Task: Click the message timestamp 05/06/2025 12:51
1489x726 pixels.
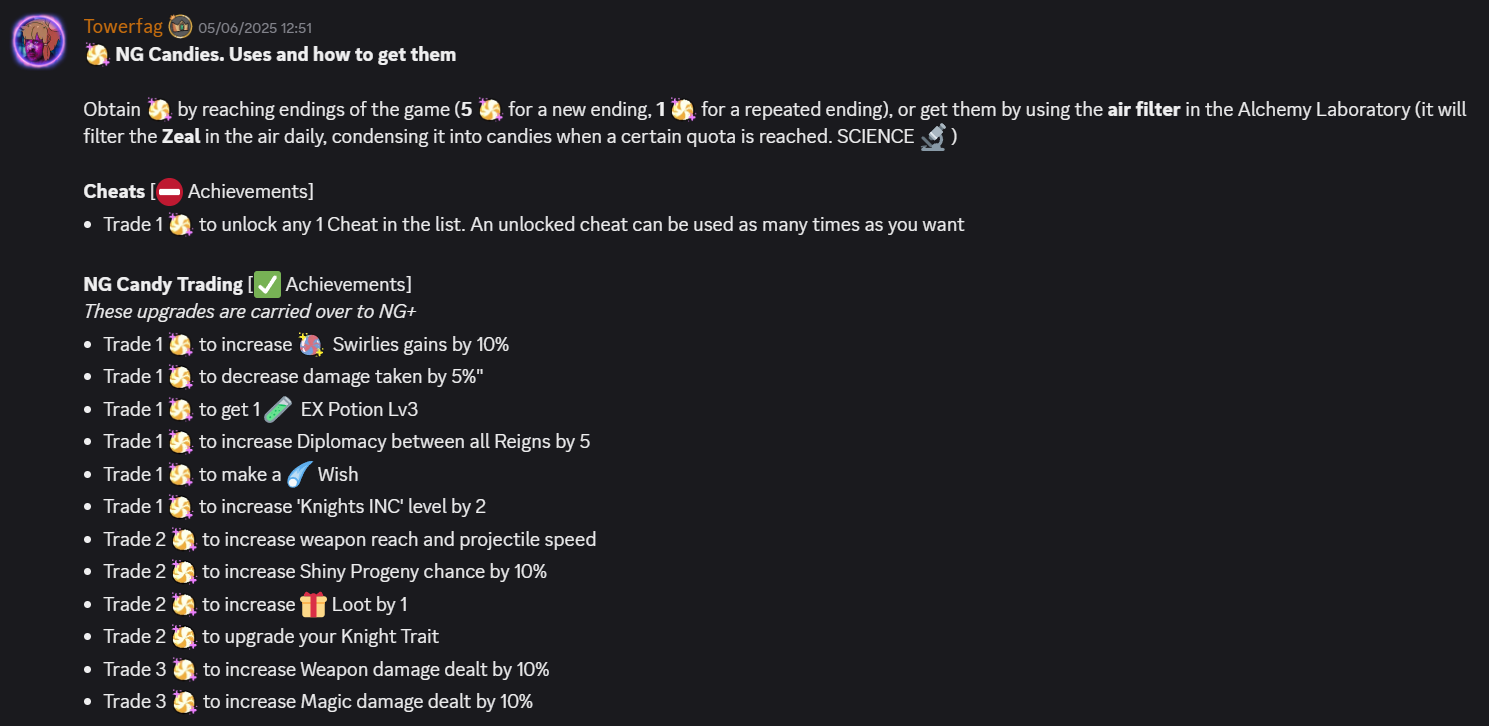Action: 255,28
